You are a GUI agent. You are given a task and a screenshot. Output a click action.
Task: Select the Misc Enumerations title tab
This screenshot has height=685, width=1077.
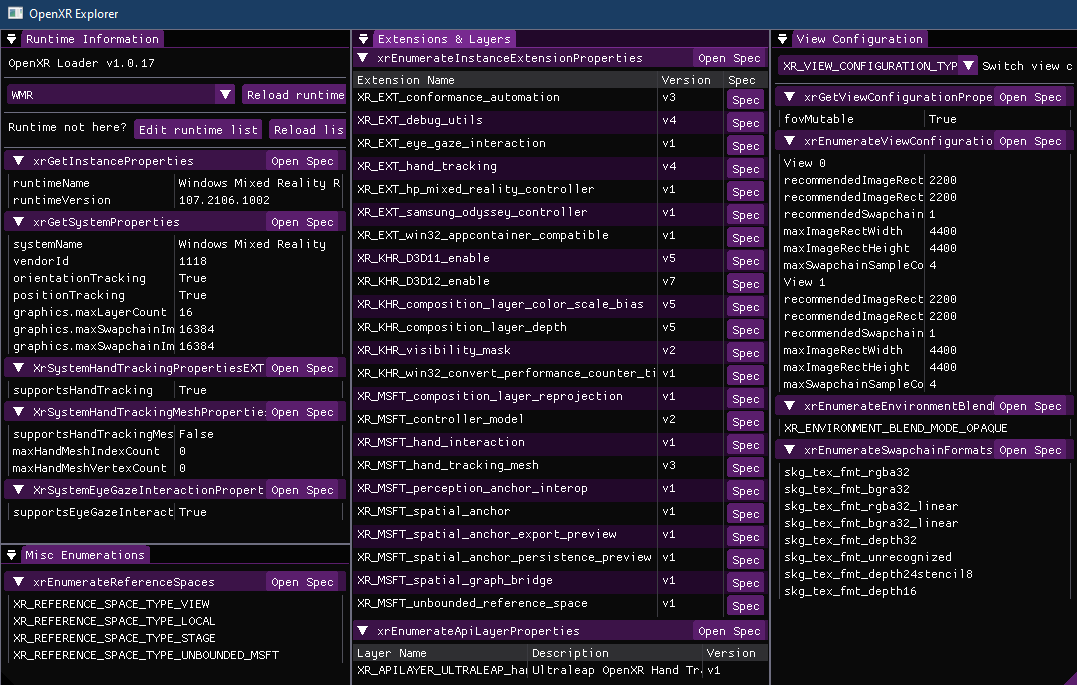(x=85, y=555)
